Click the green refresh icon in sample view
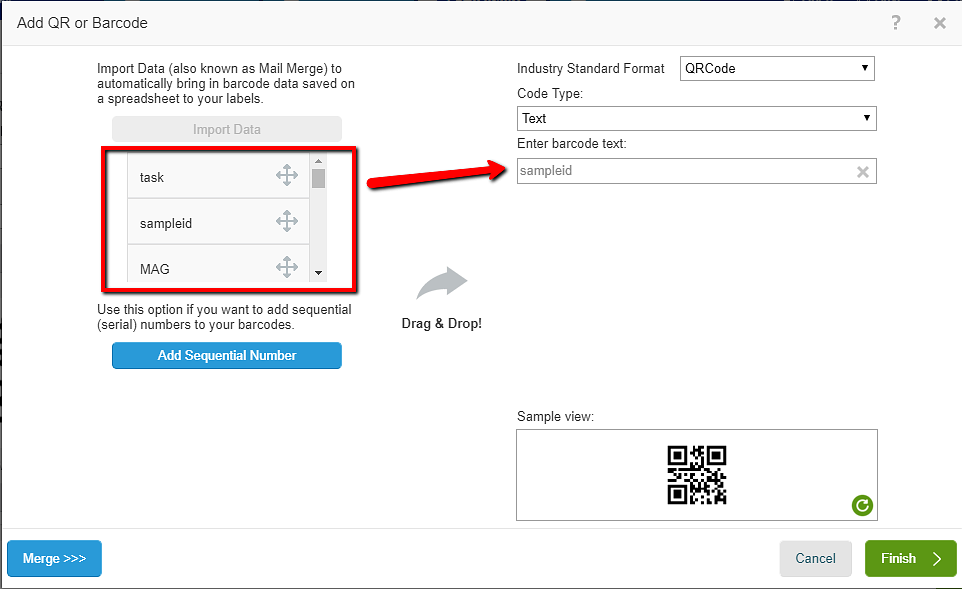 pos(862,506)
